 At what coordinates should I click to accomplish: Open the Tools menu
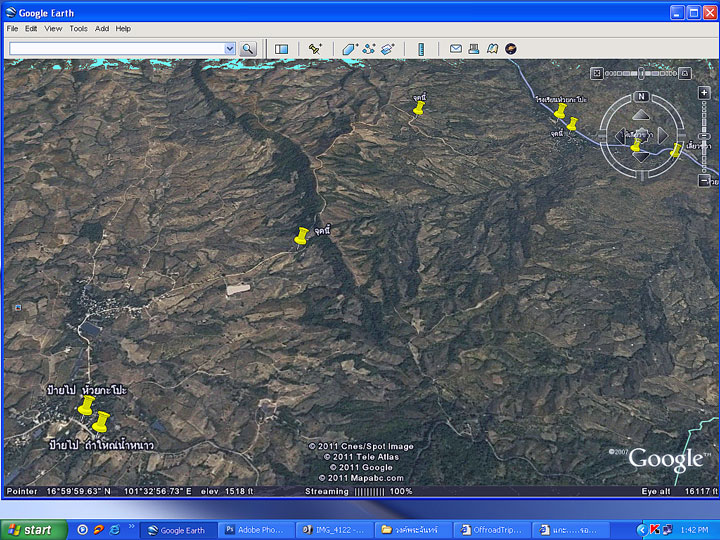(78, 29)
